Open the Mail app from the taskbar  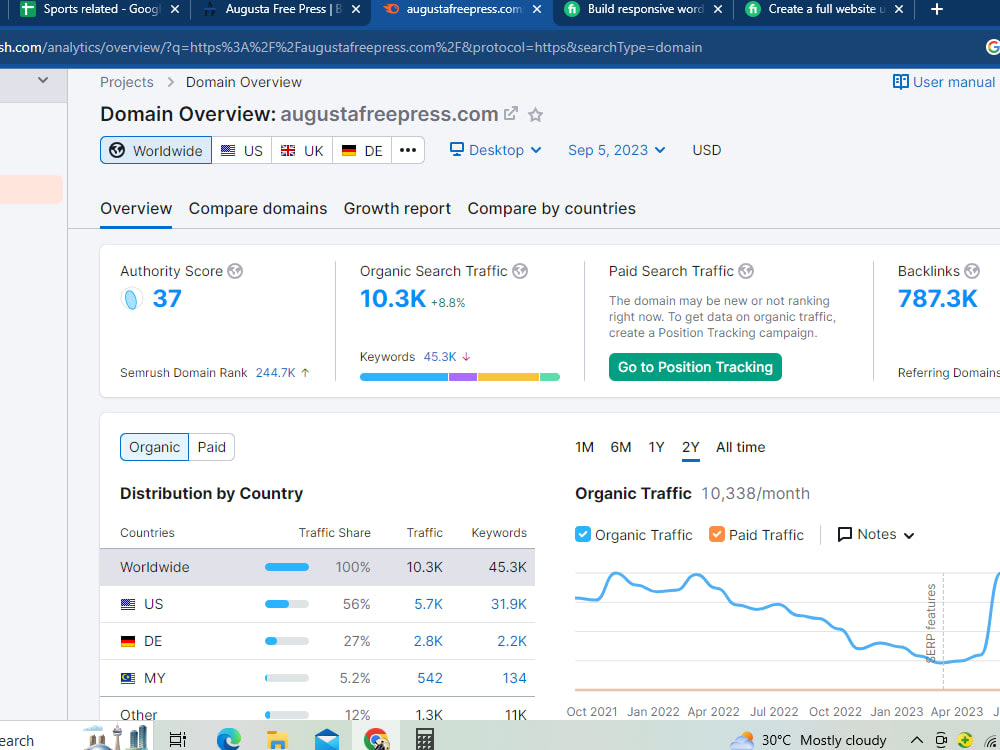[327, 739]
